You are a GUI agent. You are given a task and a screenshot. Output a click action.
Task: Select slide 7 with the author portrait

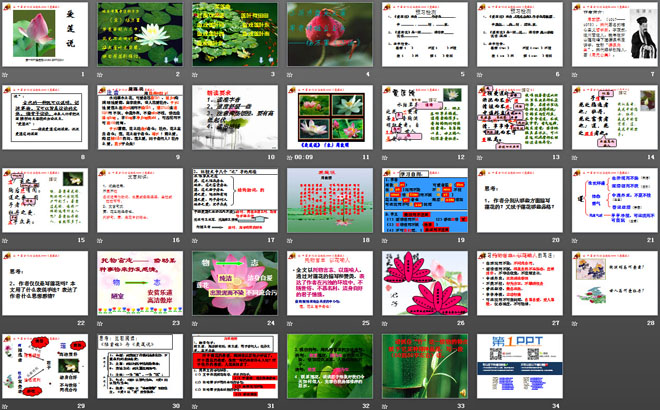click(x=615, y=35)
